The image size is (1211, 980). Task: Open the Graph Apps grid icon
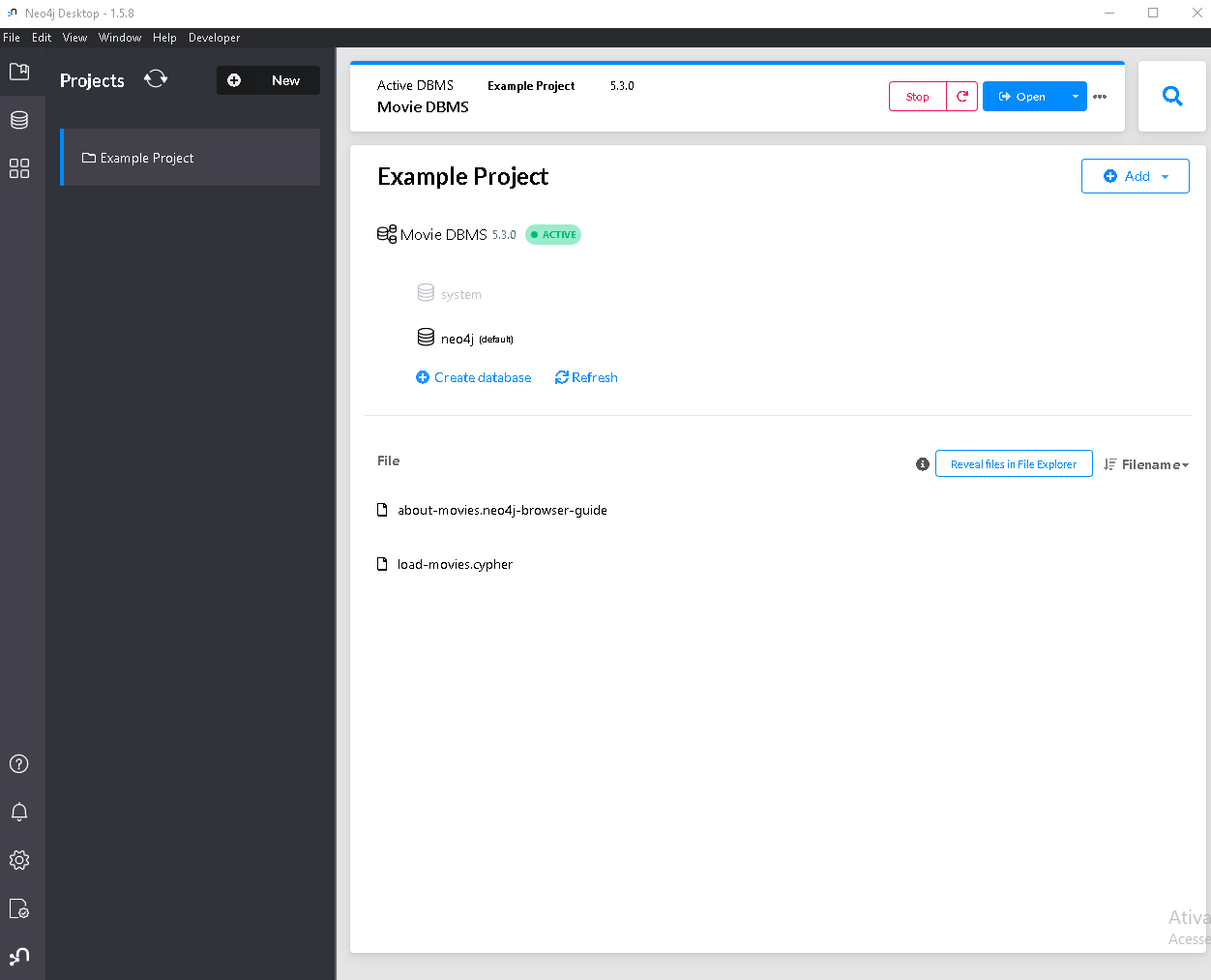(19, 168)
